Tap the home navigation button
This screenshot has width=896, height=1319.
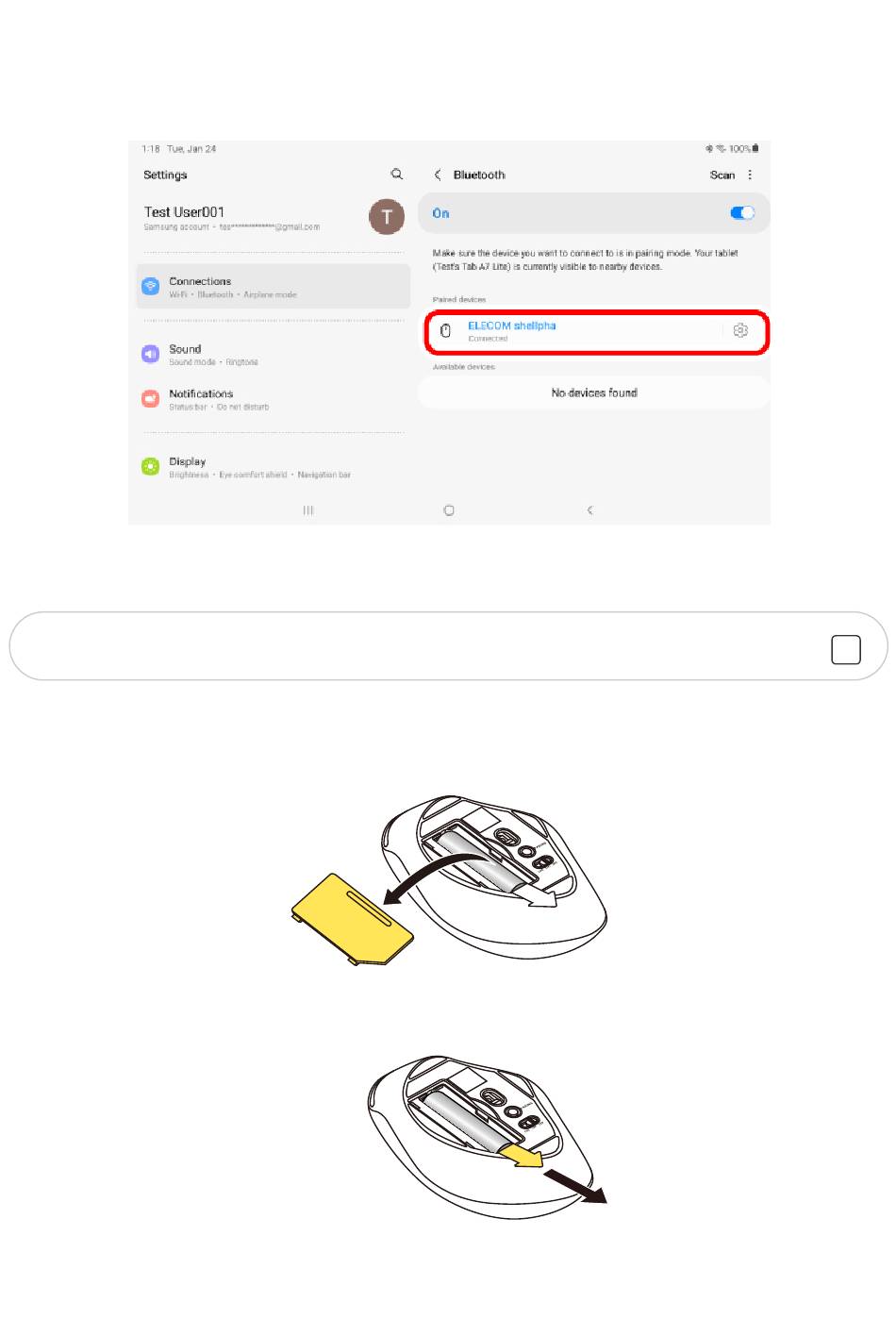pos(449,510)
